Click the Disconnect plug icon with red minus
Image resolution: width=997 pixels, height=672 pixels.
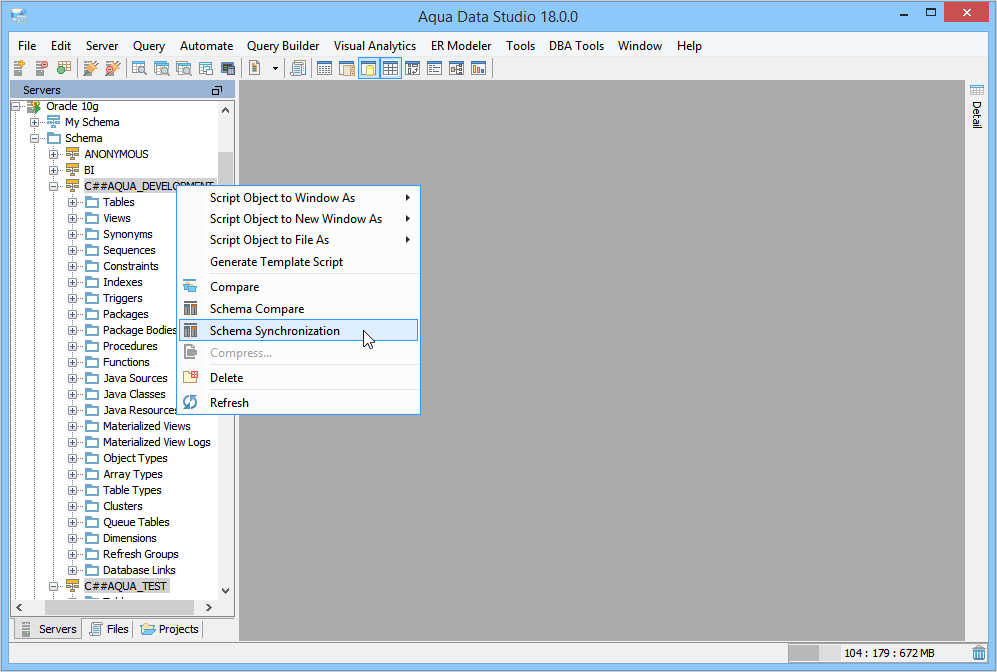113,68
